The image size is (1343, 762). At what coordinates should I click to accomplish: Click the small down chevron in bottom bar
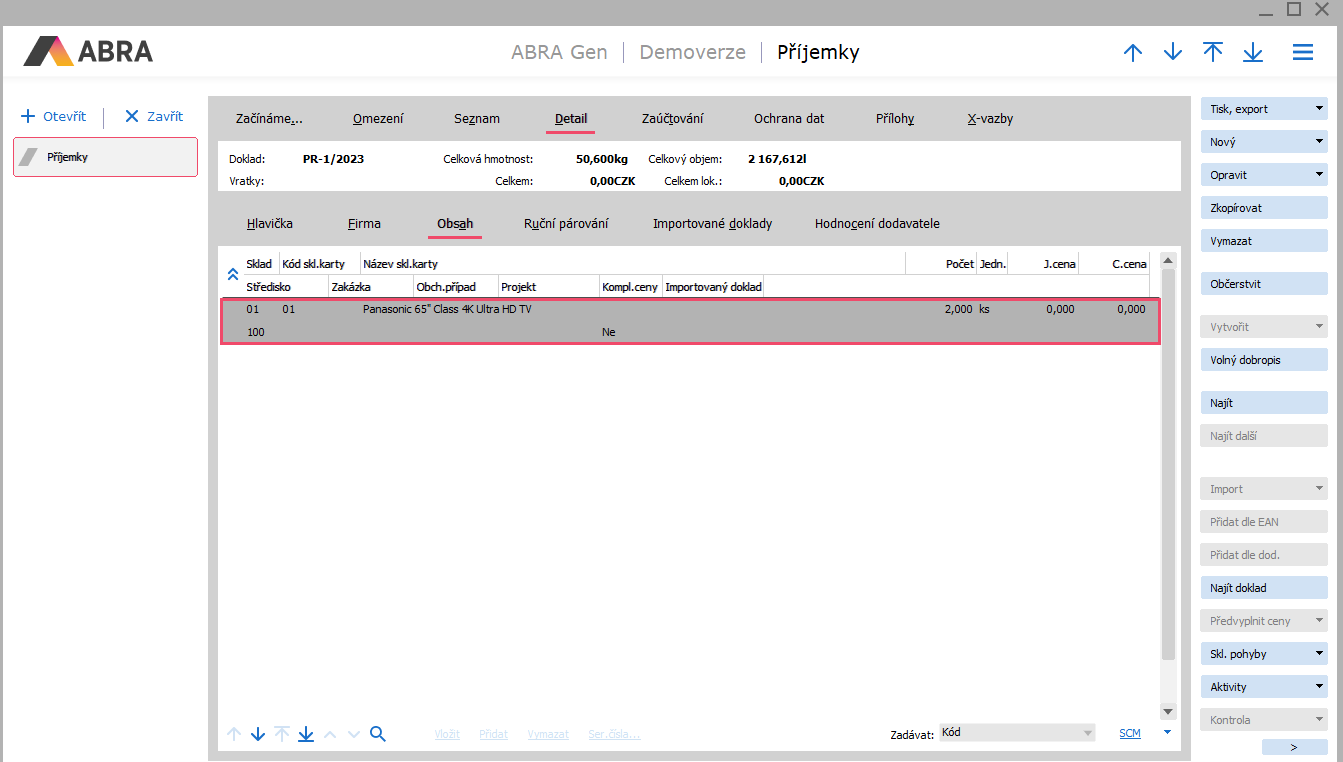(x=353, y=734)
